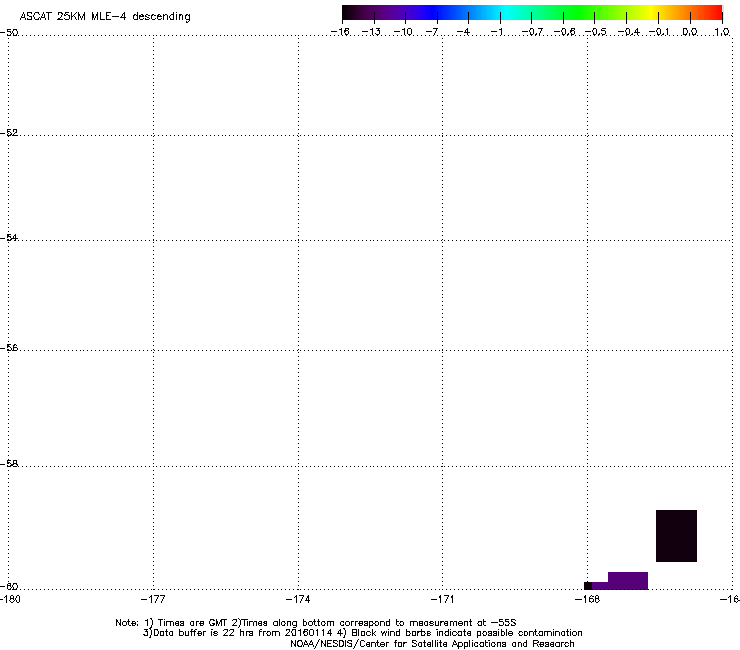Click the 'ASCAT 25KM MLE-4 descending' title
This screenshot has height=650, width=740.
105,17
